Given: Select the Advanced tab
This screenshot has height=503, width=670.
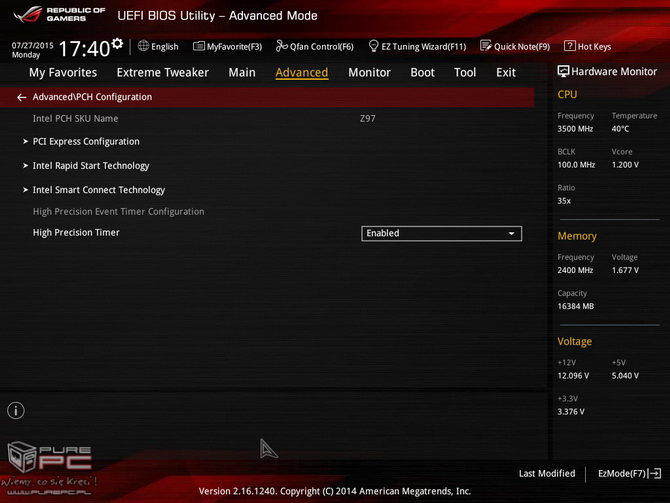Looking at the screenshot, I should pos(302,72).
